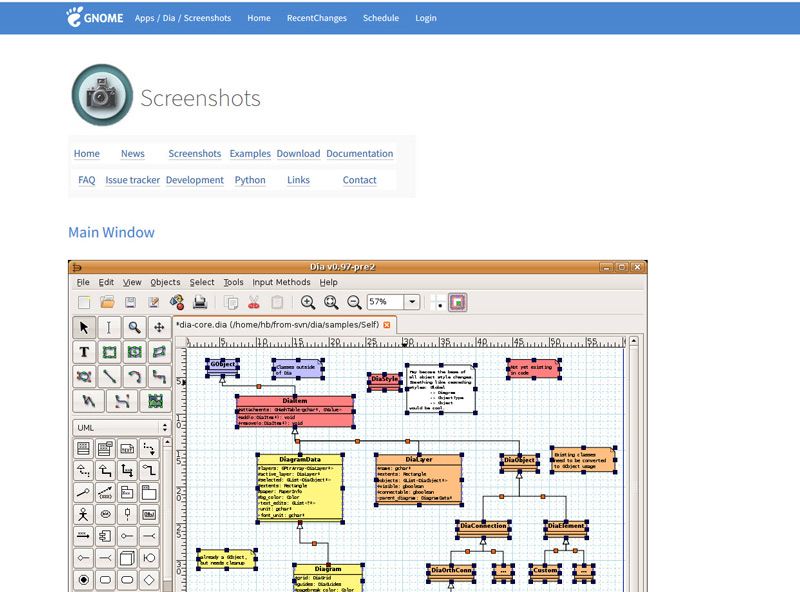The width and height of the screenshot is (800, 592).
Task: Select the UML Message arrow icon
Action: coord(83,536)
